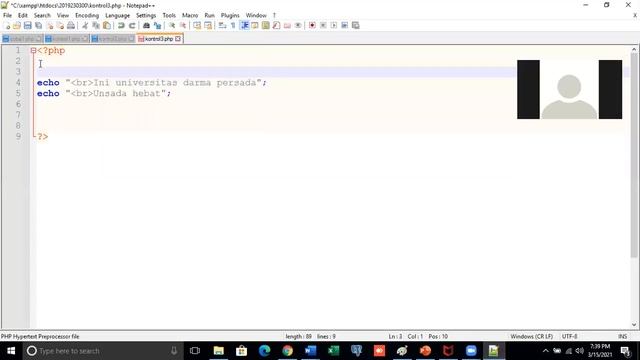640x360 pixels.
Task: Save the file with the Save icon
Action: coord(28,25)
